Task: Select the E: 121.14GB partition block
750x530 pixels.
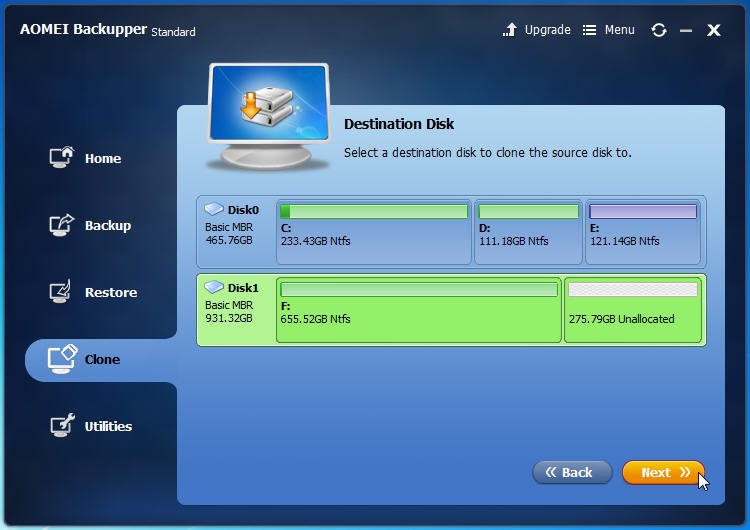Action: coord(643,232)
